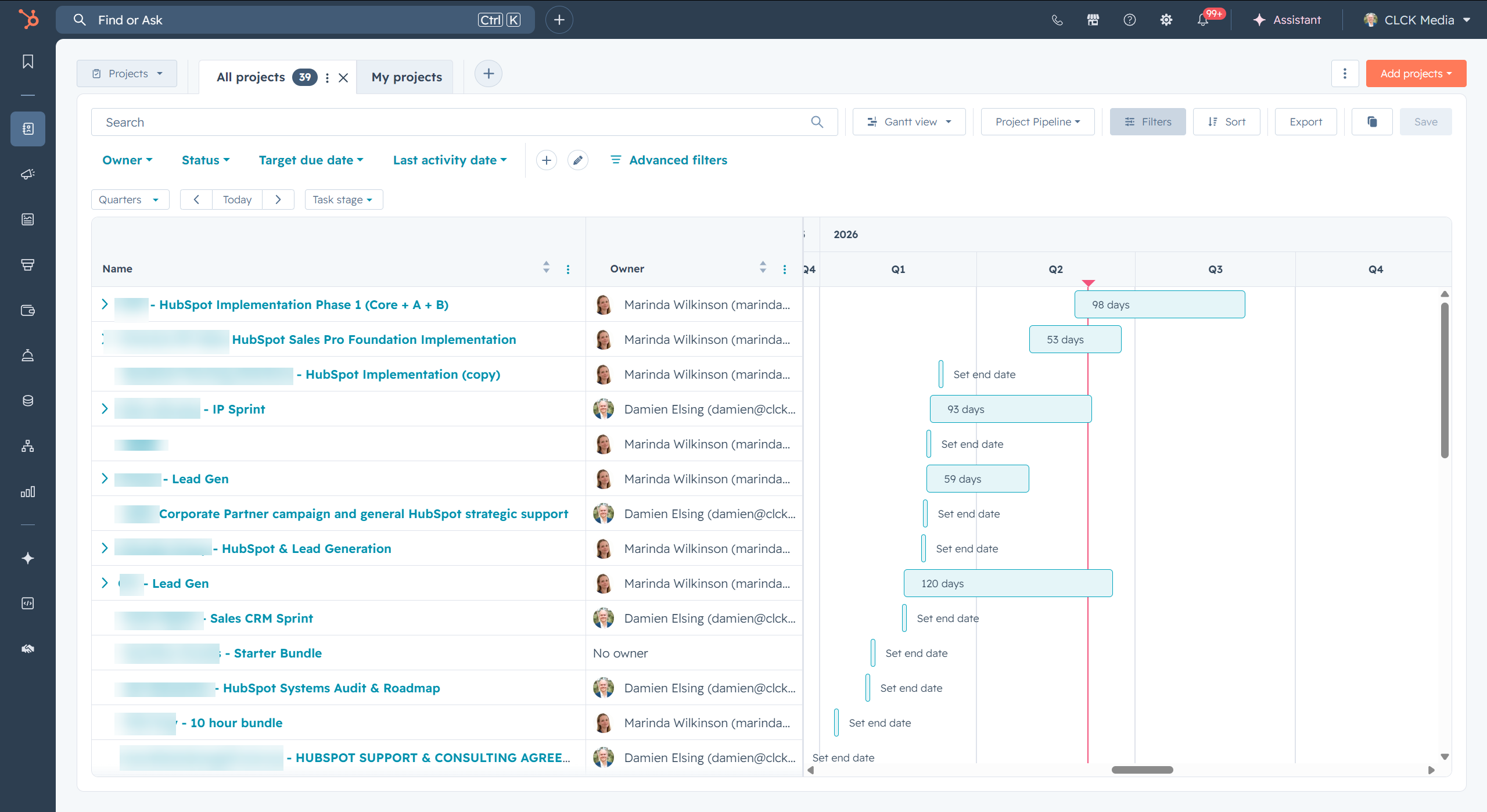Switch to the All projects tab

251,77
